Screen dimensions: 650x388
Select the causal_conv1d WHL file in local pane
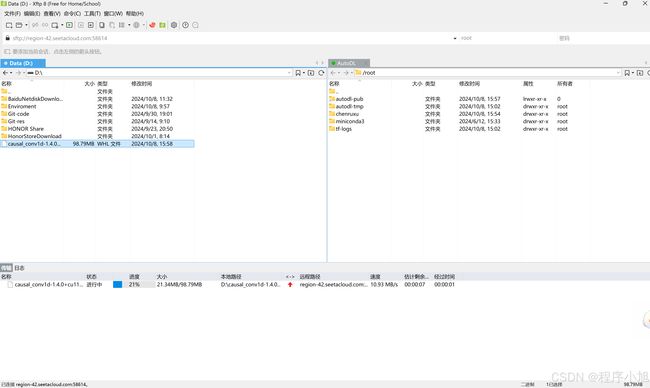coord(97,144)
